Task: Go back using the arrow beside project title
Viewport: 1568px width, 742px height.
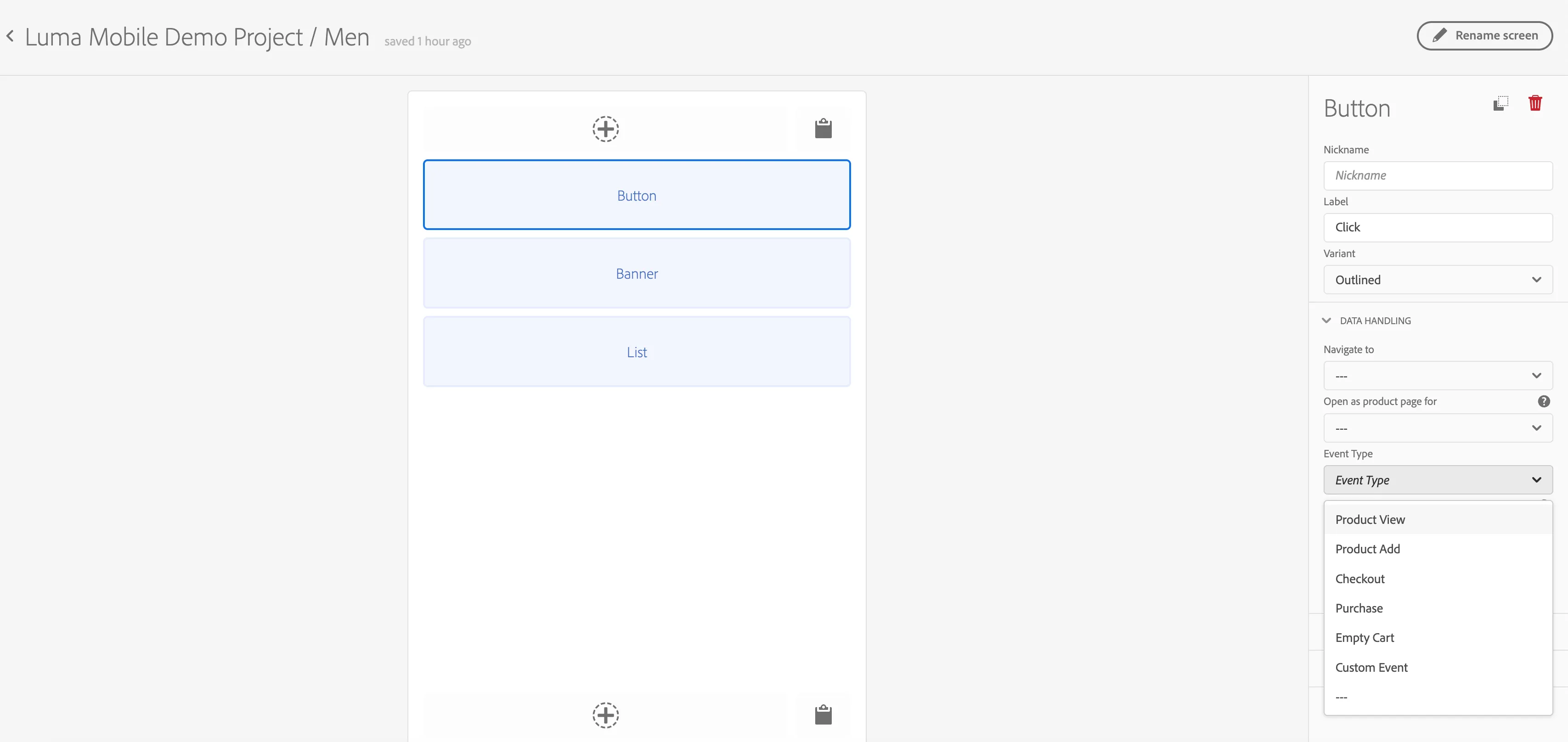Action: [x=10, y=37]
